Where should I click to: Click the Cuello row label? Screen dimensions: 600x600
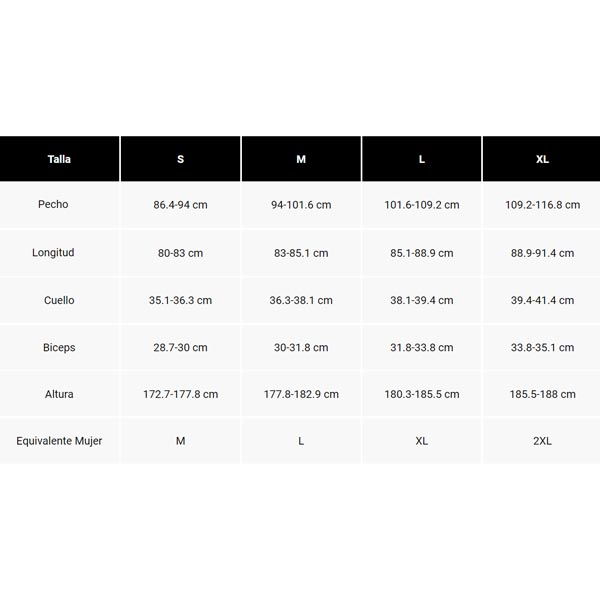click(x=59, y=300)
